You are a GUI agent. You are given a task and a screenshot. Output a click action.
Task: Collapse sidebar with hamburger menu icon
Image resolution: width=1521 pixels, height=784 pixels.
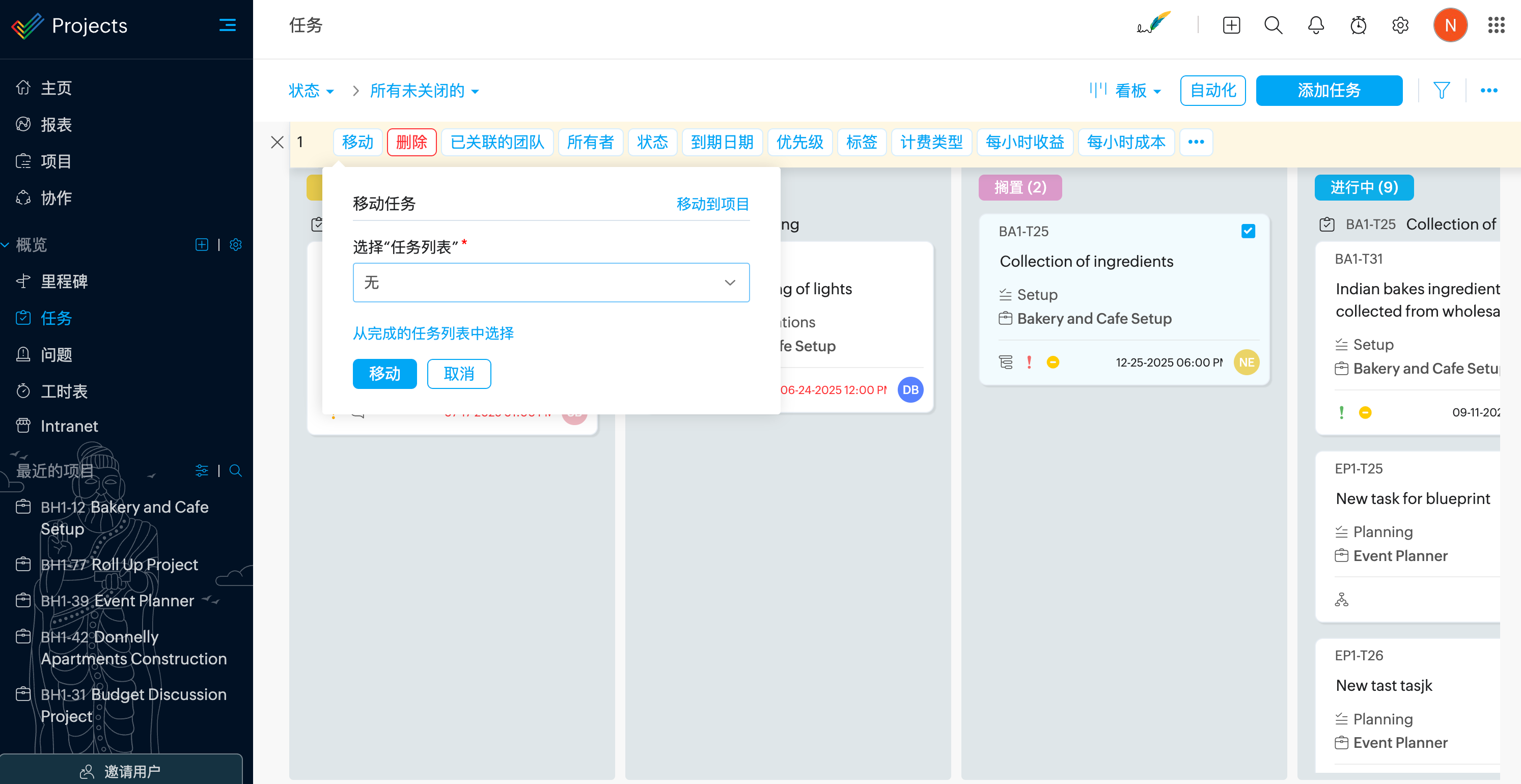tap(227, 25)
